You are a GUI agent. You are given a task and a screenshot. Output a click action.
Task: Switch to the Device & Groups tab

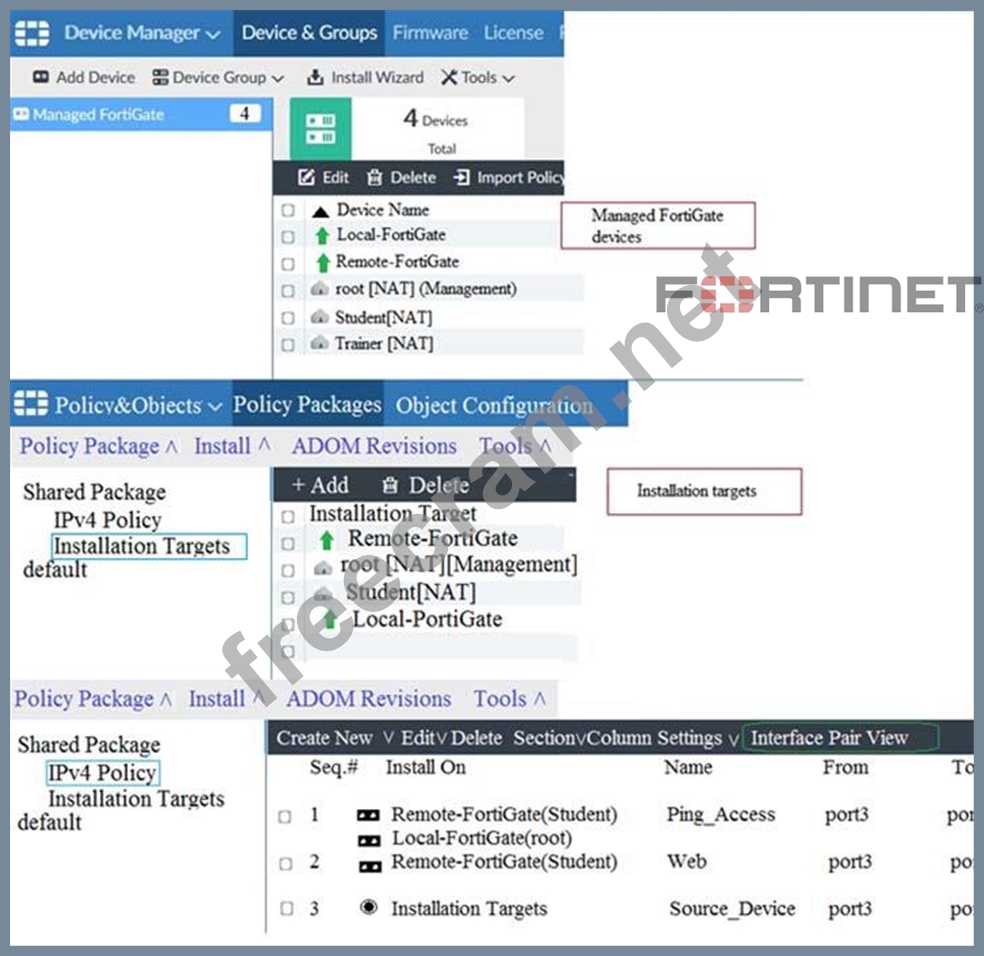click(x=309, y=33)
